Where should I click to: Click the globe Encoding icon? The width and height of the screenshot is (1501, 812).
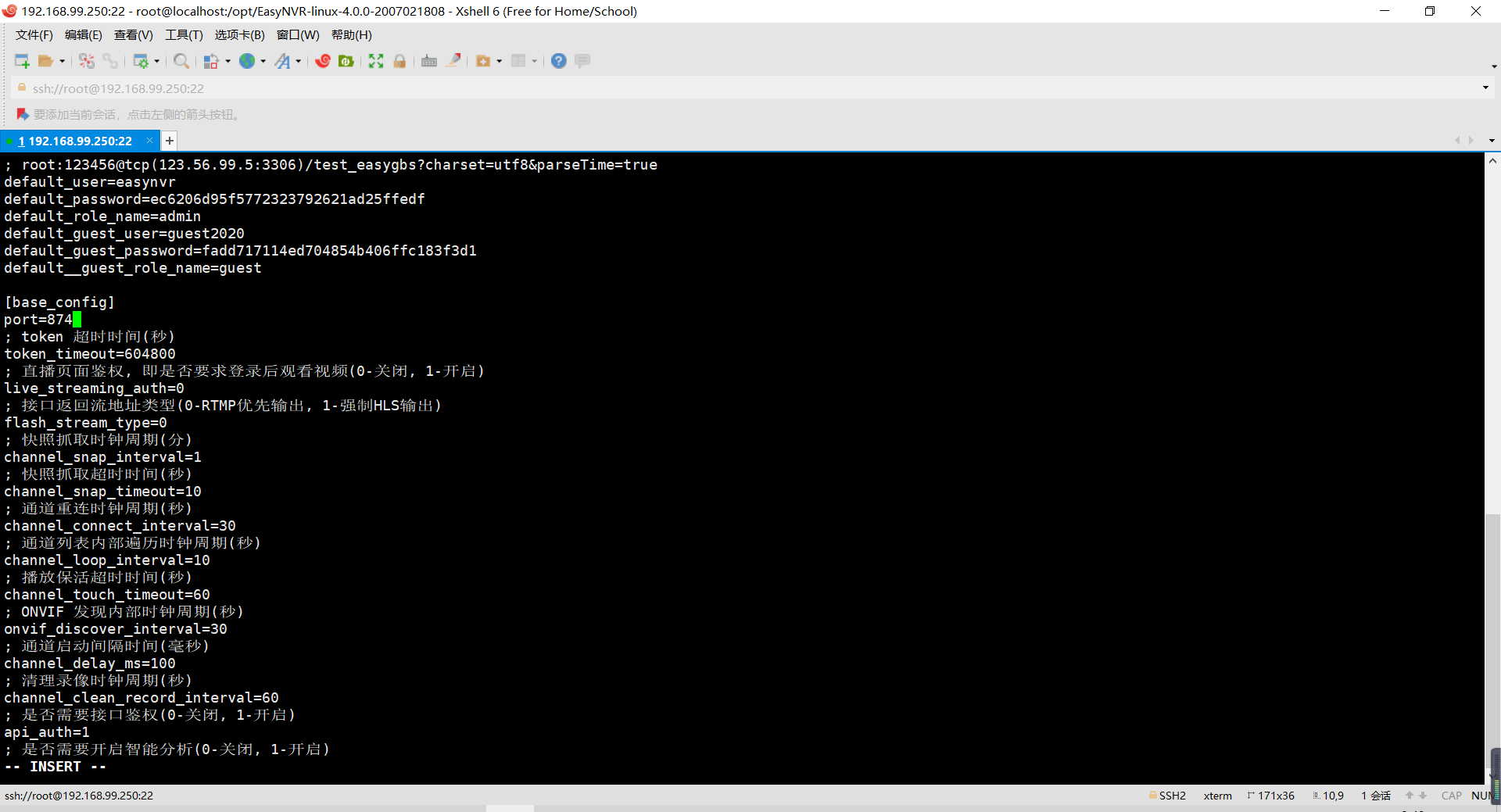247,61
